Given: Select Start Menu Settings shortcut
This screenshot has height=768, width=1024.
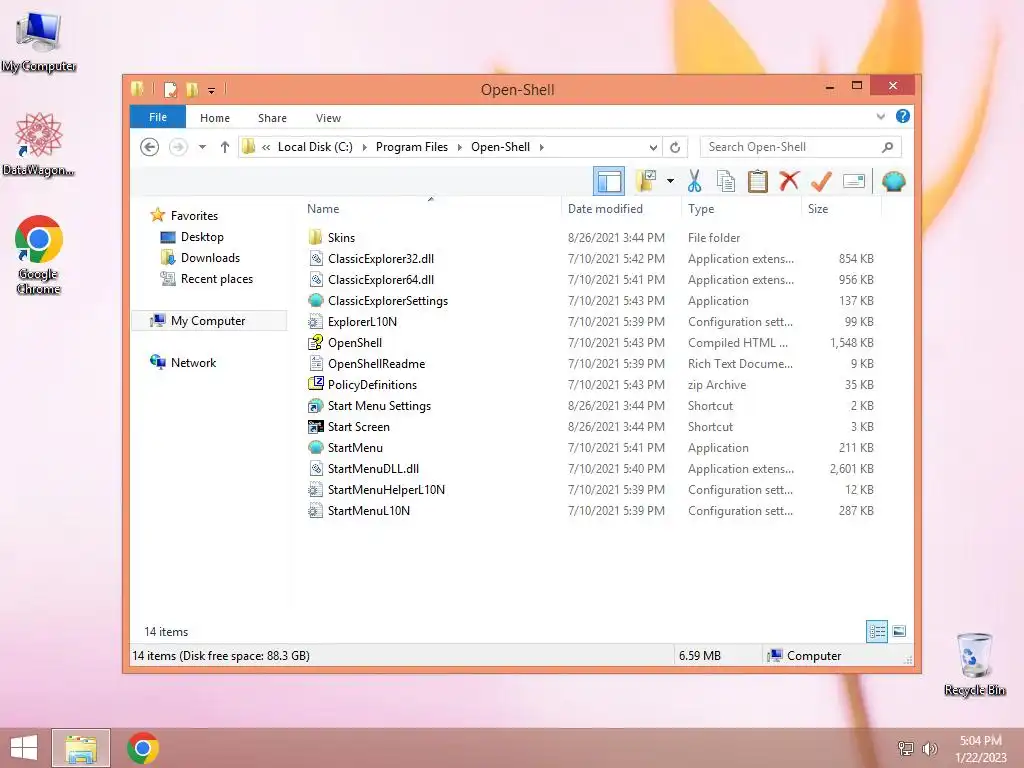Looking at the screenshot, I should [369, 406].
